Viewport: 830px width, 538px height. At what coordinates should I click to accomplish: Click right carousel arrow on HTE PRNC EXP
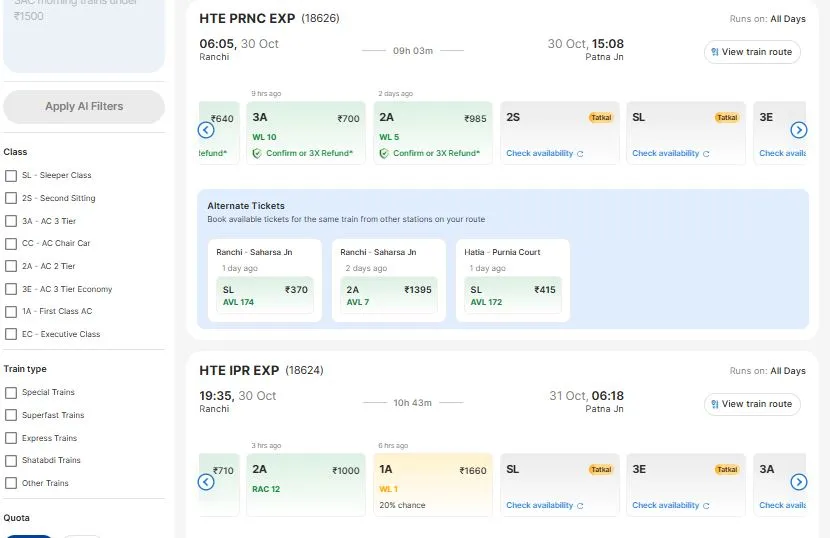tap(798, 130)
